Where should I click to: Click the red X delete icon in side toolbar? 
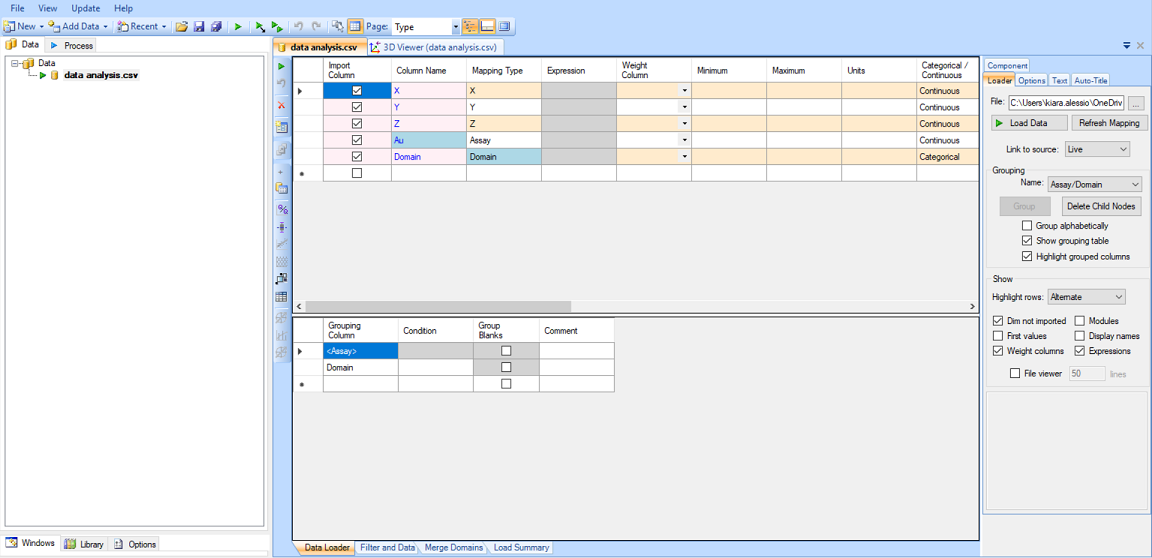(282, 105)
